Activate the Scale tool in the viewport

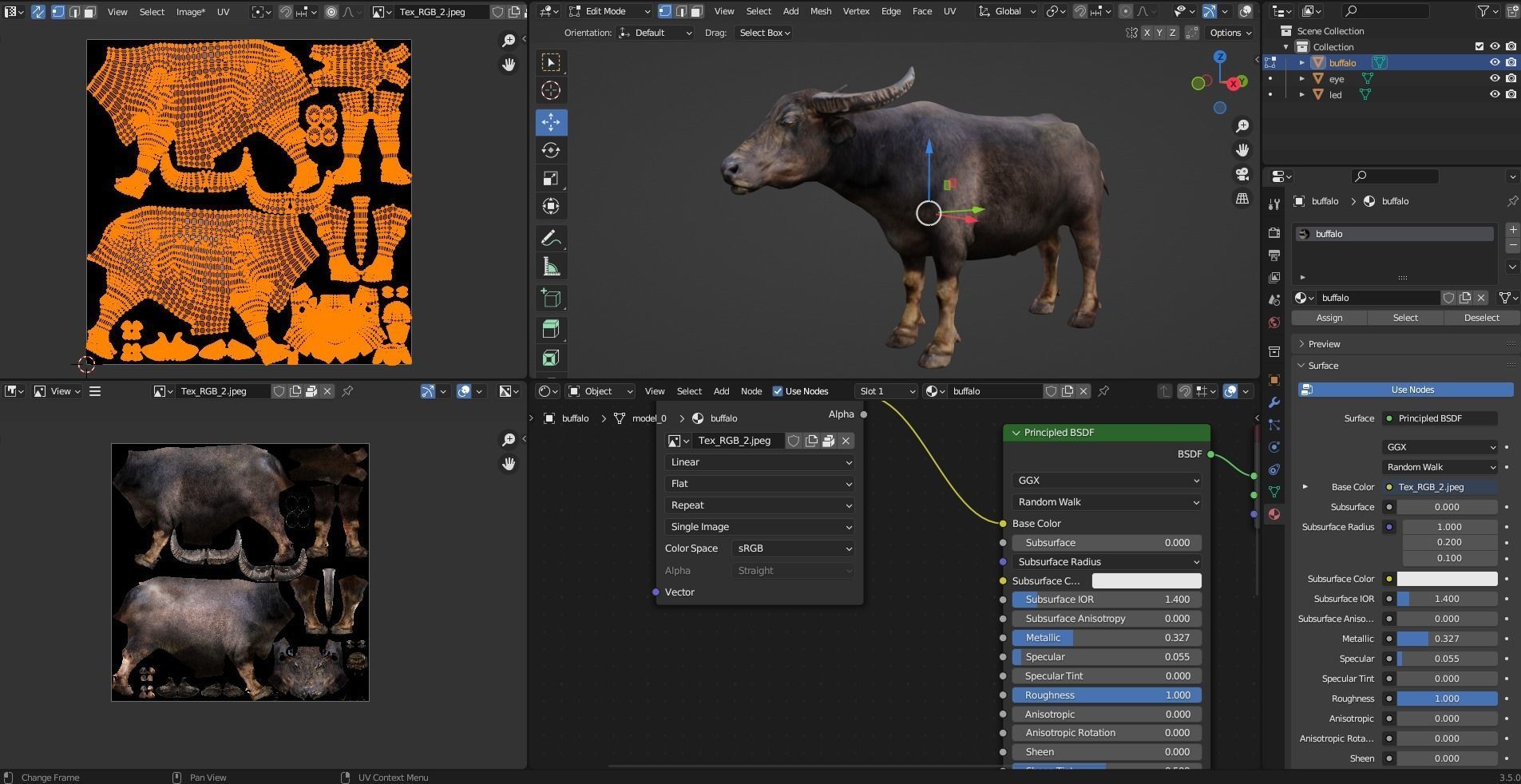tap(551, 178)
